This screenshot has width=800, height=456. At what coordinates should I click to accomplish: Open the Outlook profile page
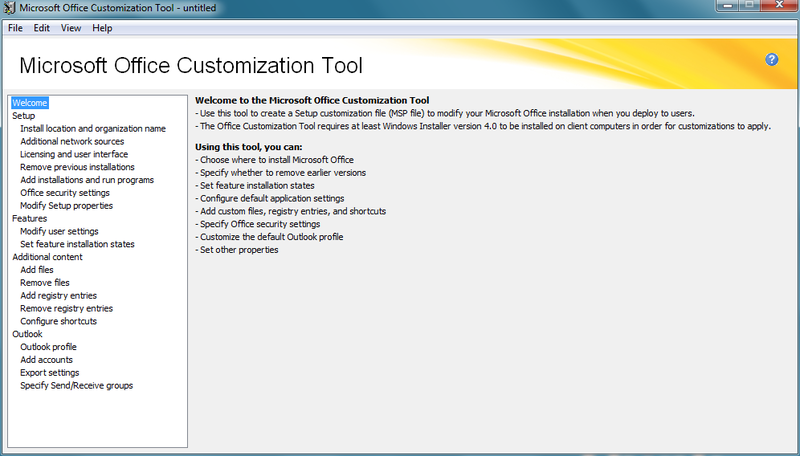pos(48,347)
